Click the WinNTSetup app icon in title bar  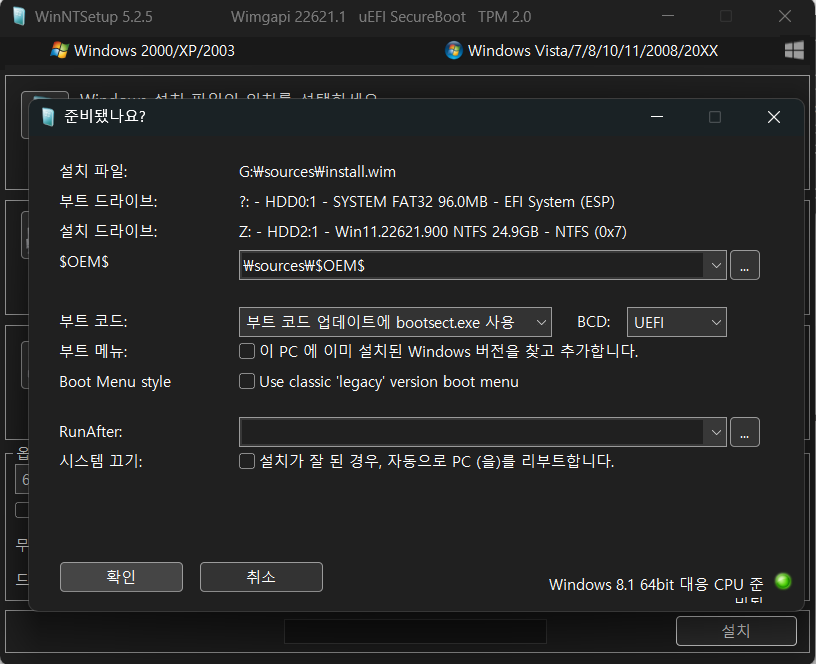coord(19,17)
